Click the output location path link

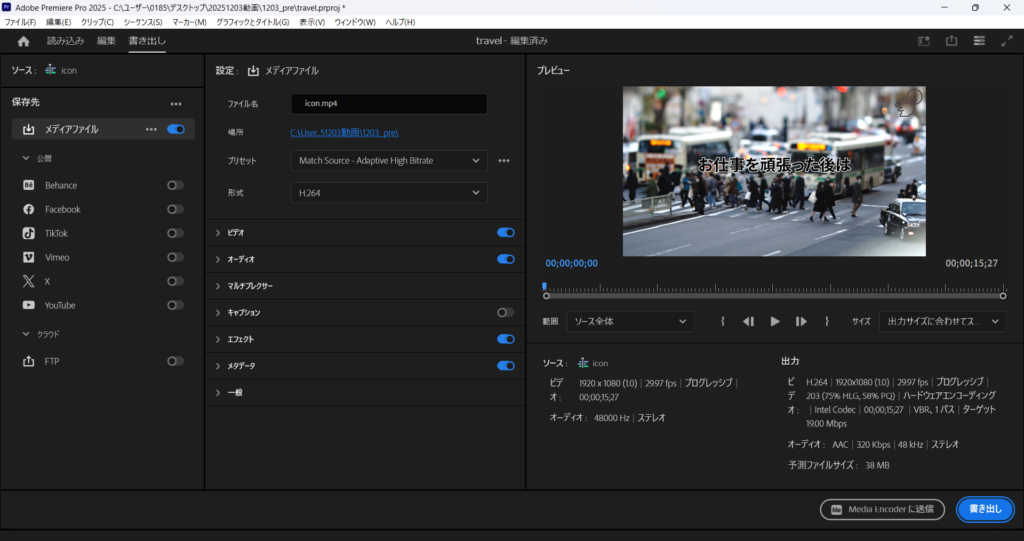click(344, 132)
